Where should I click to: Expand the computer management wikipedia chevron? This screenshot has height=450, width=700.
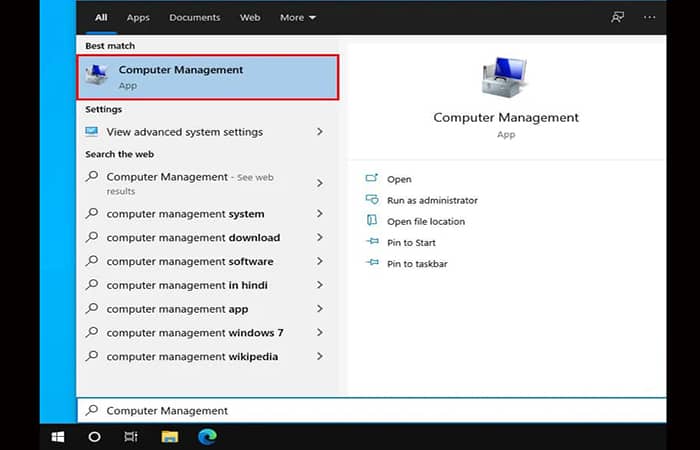pos(320,356)
